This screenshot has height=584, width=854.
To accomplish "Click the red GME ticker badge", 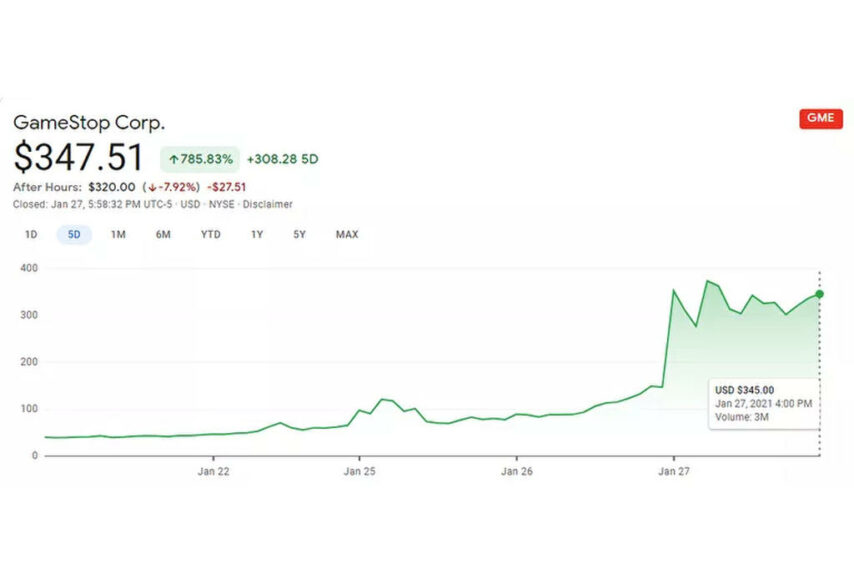I will coord(821,118).
